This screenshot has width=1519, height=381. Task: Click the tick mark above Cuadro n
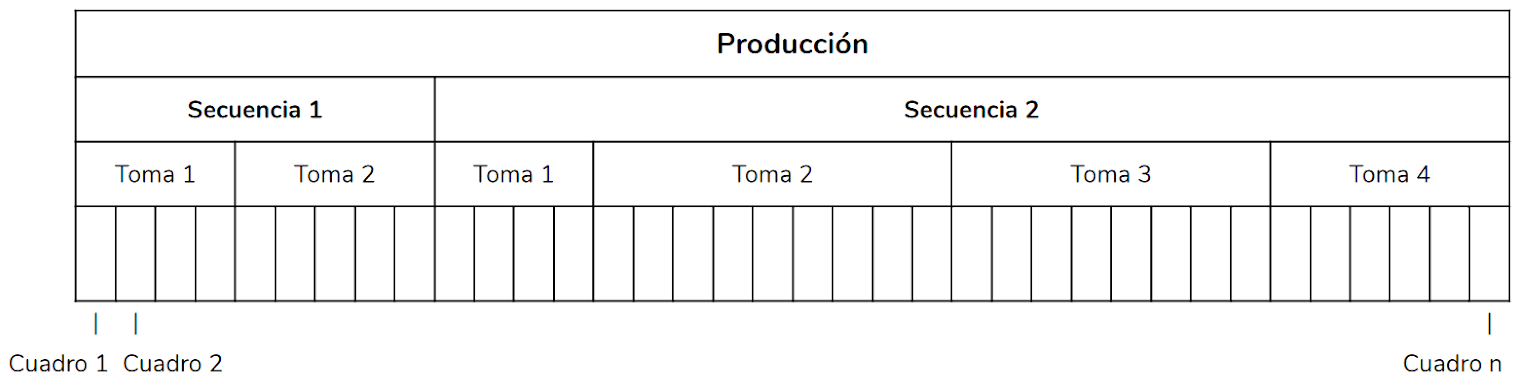pyautogui.click(x=1489, y=323)
